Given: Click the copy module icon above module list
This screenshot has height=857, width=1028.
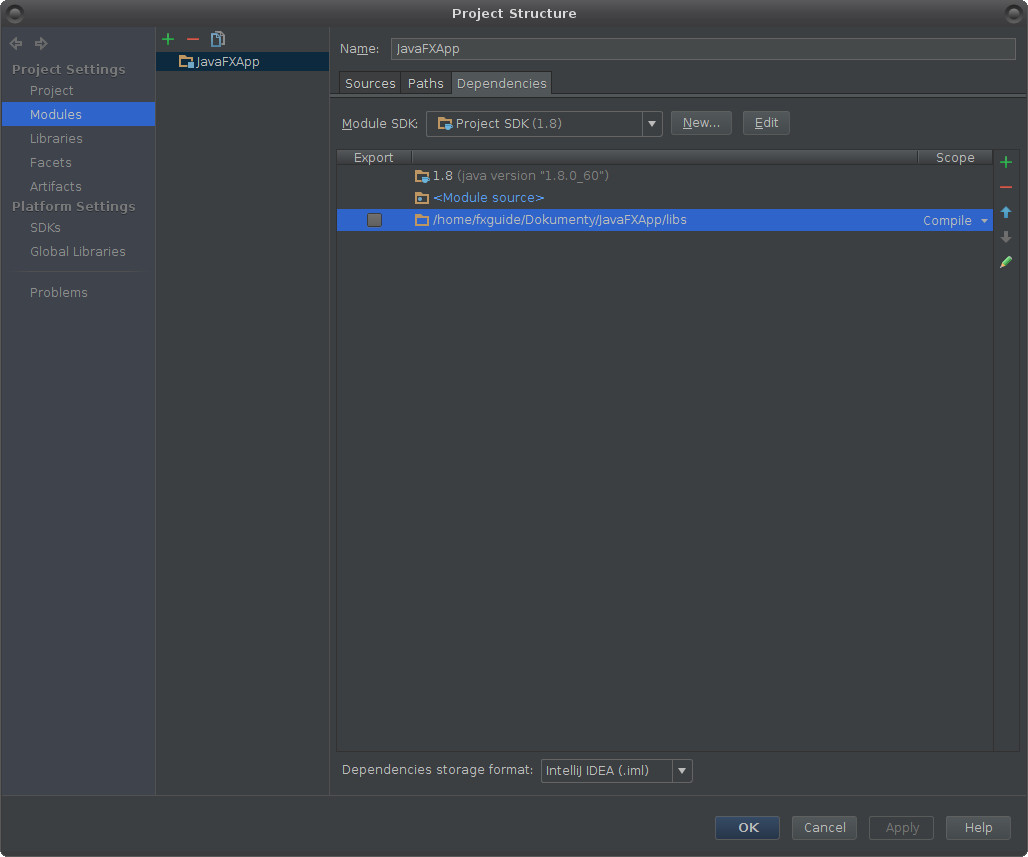Looking at the screenshot, I should pos(217,39).
